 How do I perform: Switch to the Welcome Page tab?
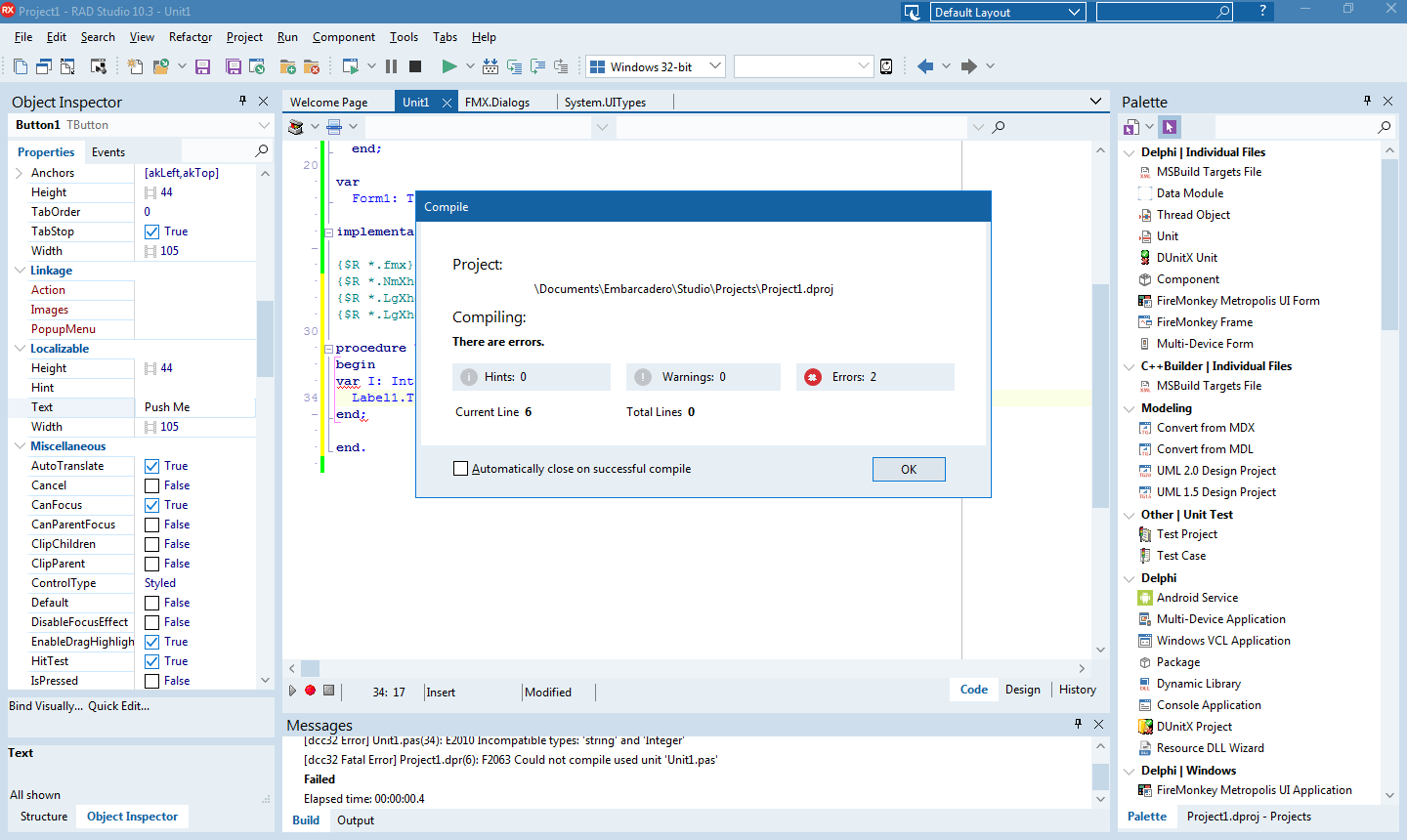pyautogui.click(x=329, y=103)
